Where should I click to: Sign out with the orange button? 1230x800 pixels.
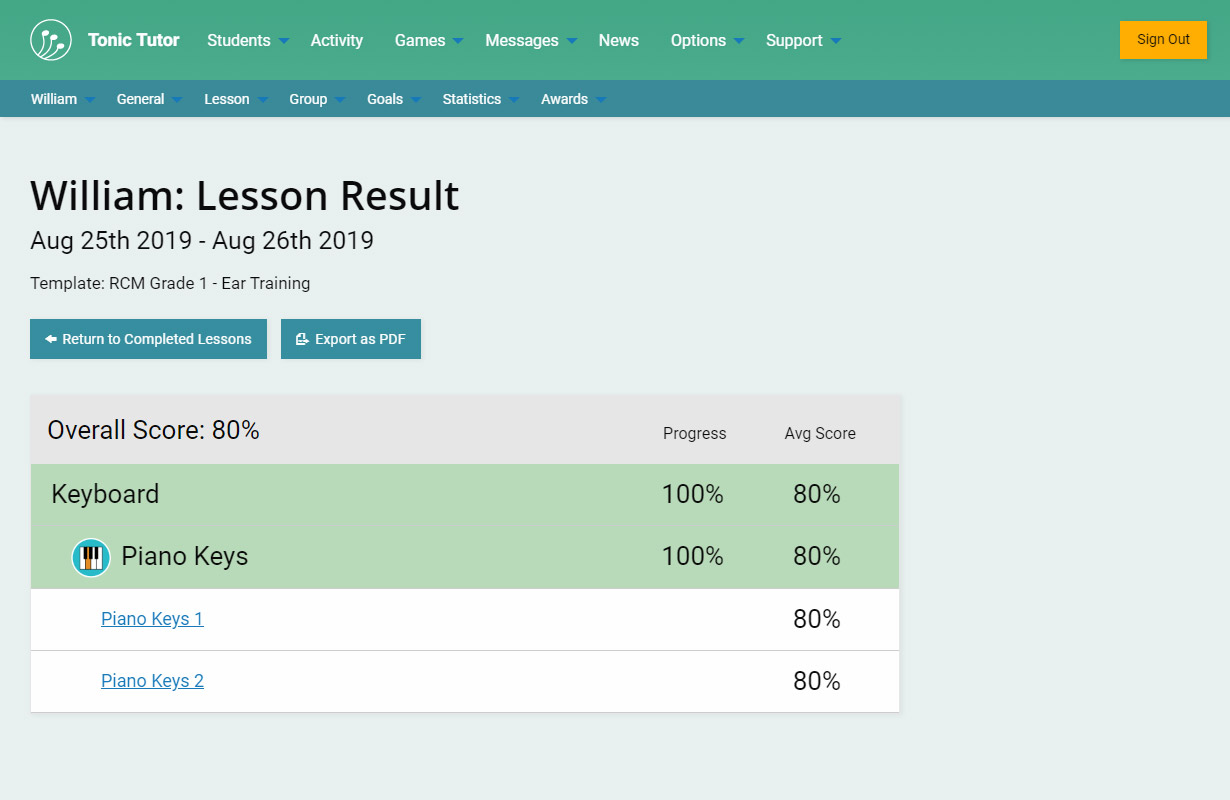coord(1163,40)
